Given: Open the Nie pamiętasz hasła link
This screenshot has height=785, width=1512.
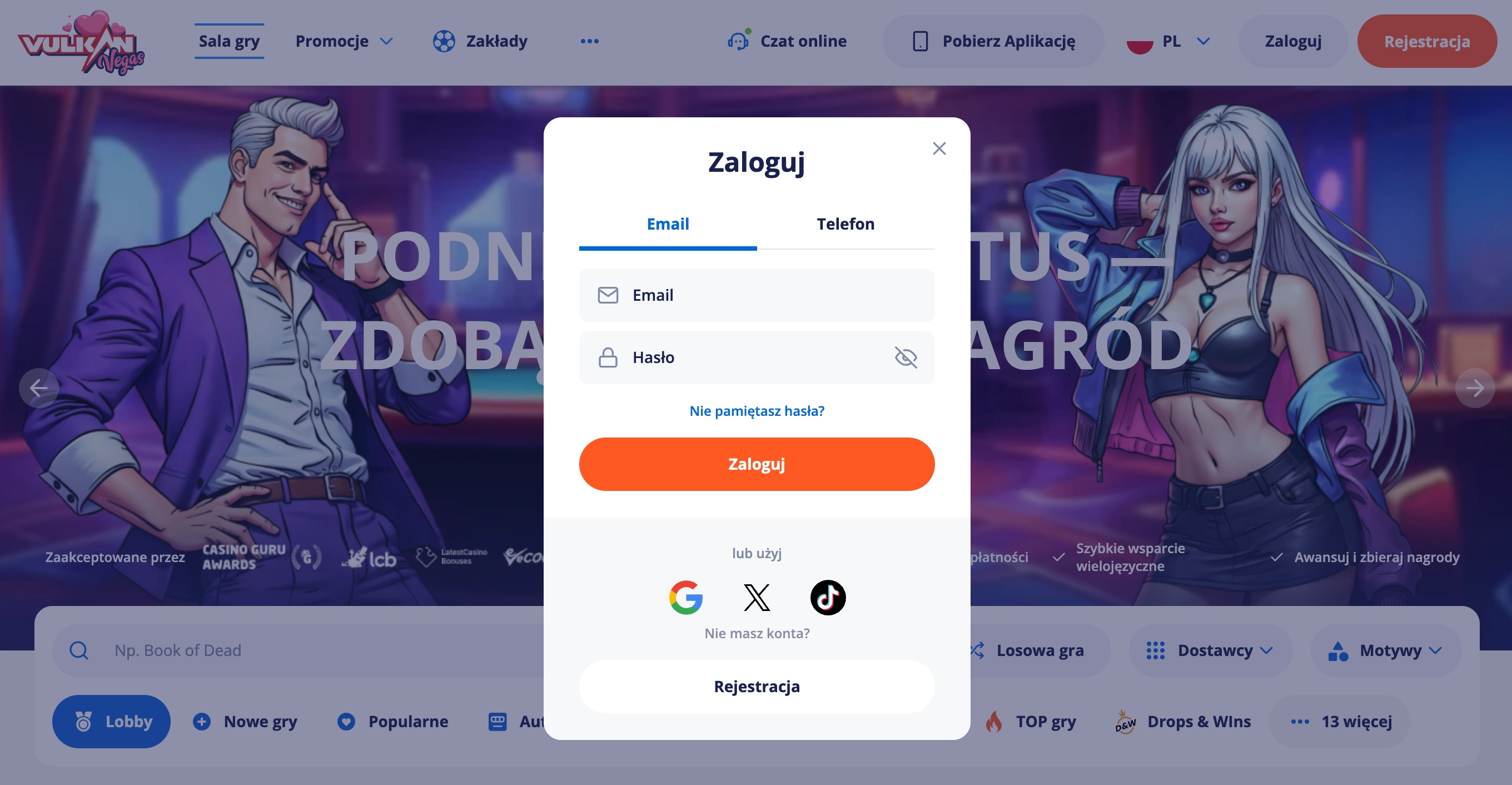Looking at the screenshot, I should 757,410.
